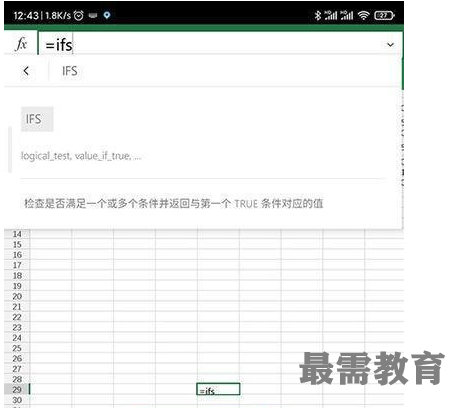Tap the battery indicator showing 27

pyautogui.click(x=384, y=15)
